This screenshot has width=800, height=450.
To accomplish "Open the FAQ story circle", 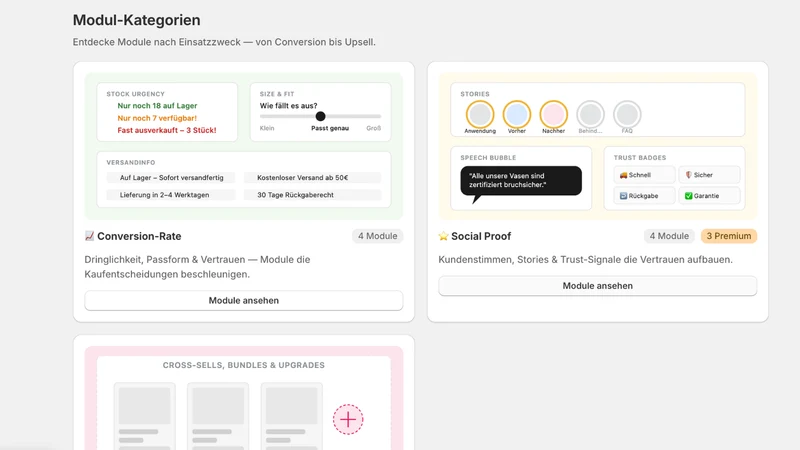I will [627, 114].
